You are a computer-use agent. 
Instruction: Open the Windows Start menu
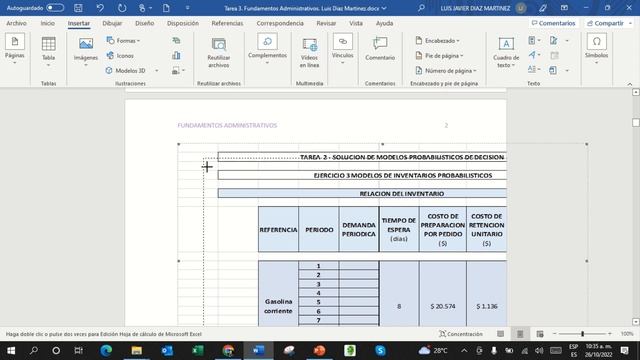point(11,351)
